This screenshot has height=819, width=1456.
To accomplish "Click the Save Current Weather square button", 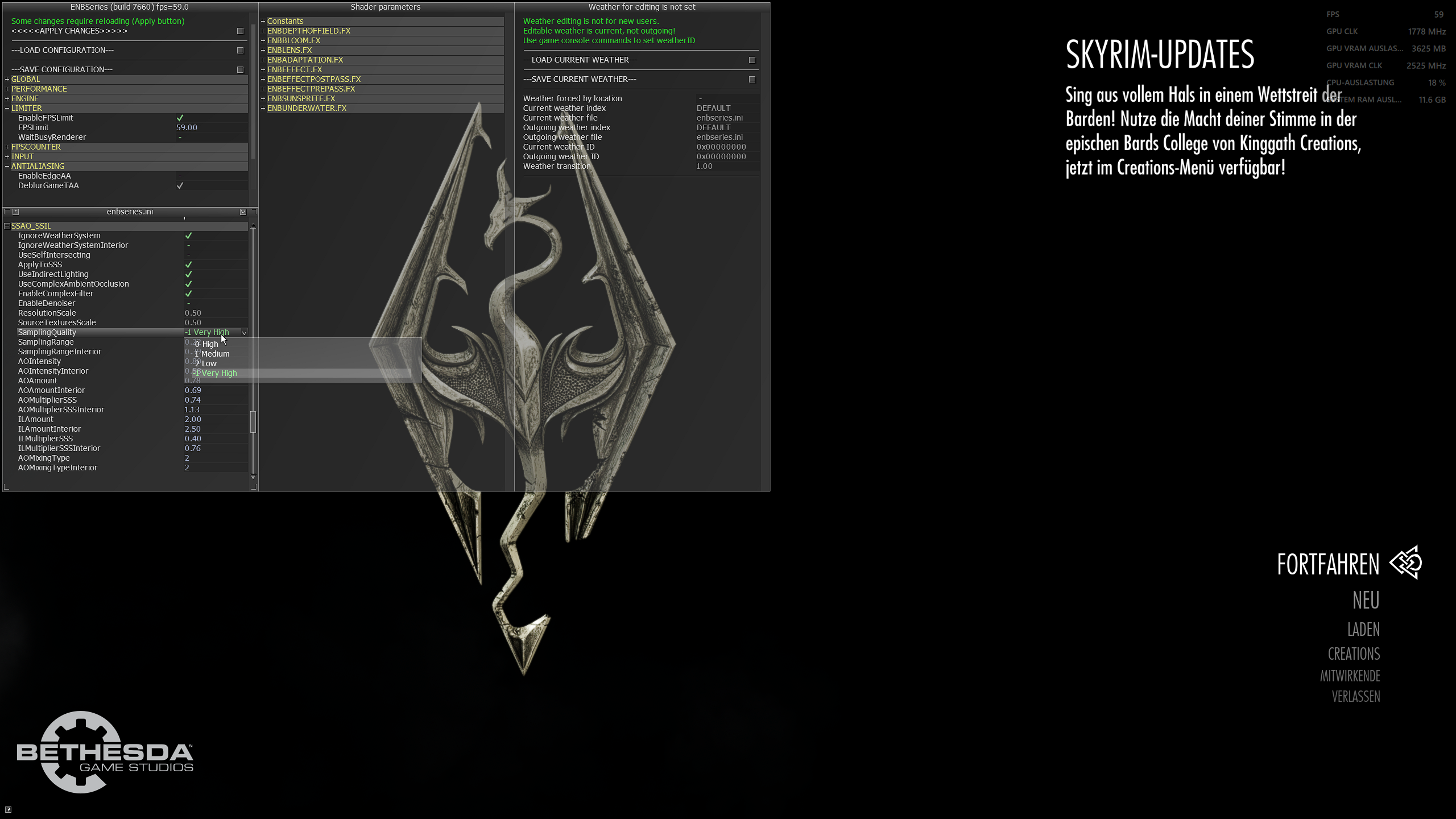I will tap(752, 80).
